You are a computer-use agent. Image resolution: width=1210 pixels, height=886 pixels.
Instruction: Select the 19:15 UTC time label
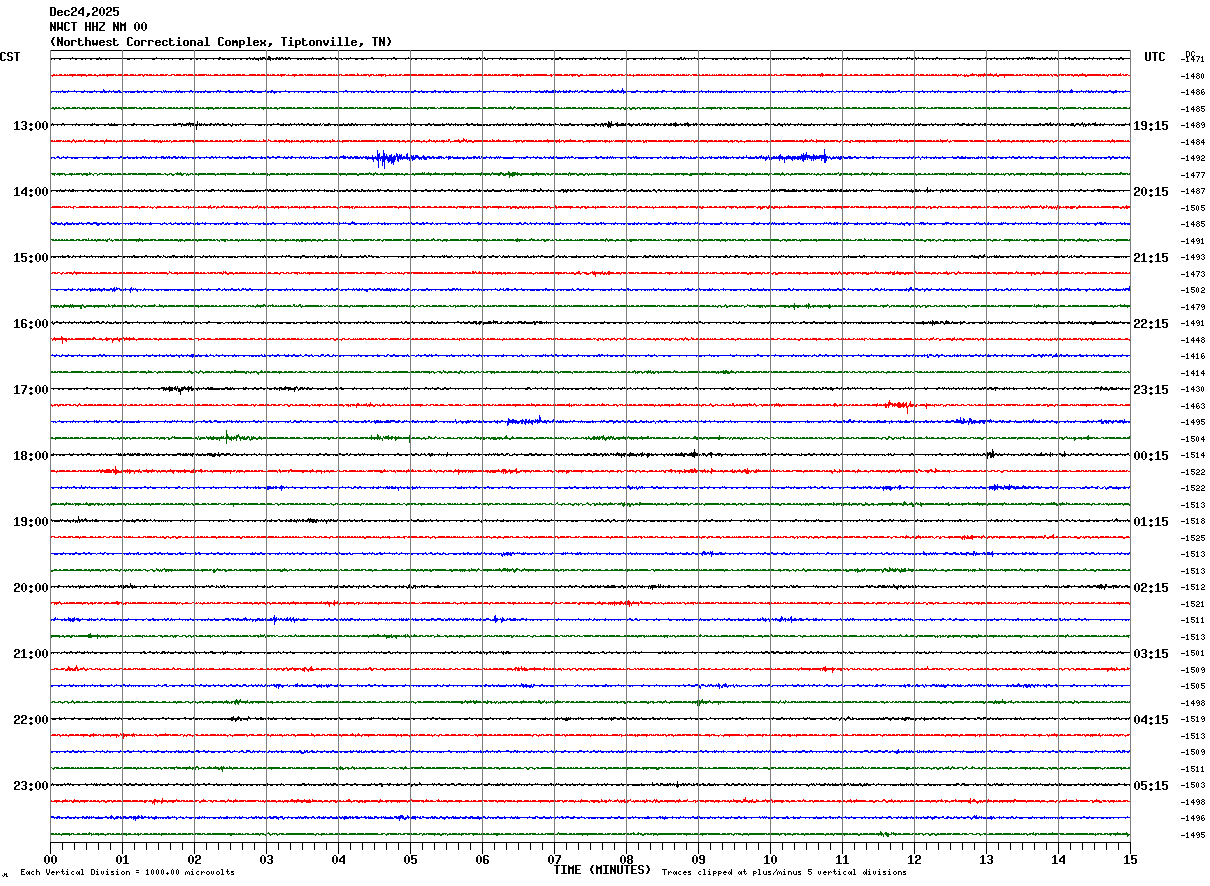(x=1150, y=126)
